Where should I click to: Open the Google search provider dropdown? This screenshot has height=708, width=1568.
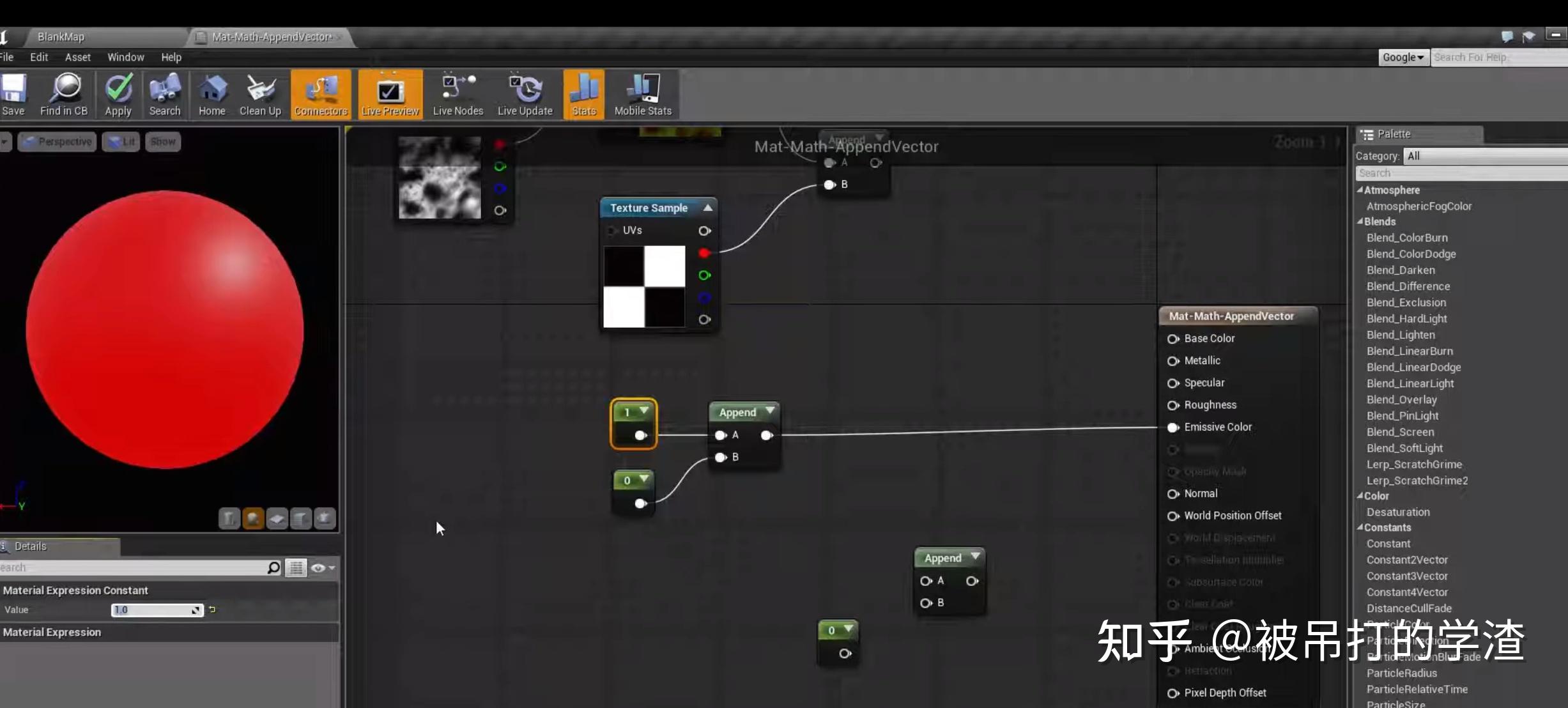coord(1403,57)
